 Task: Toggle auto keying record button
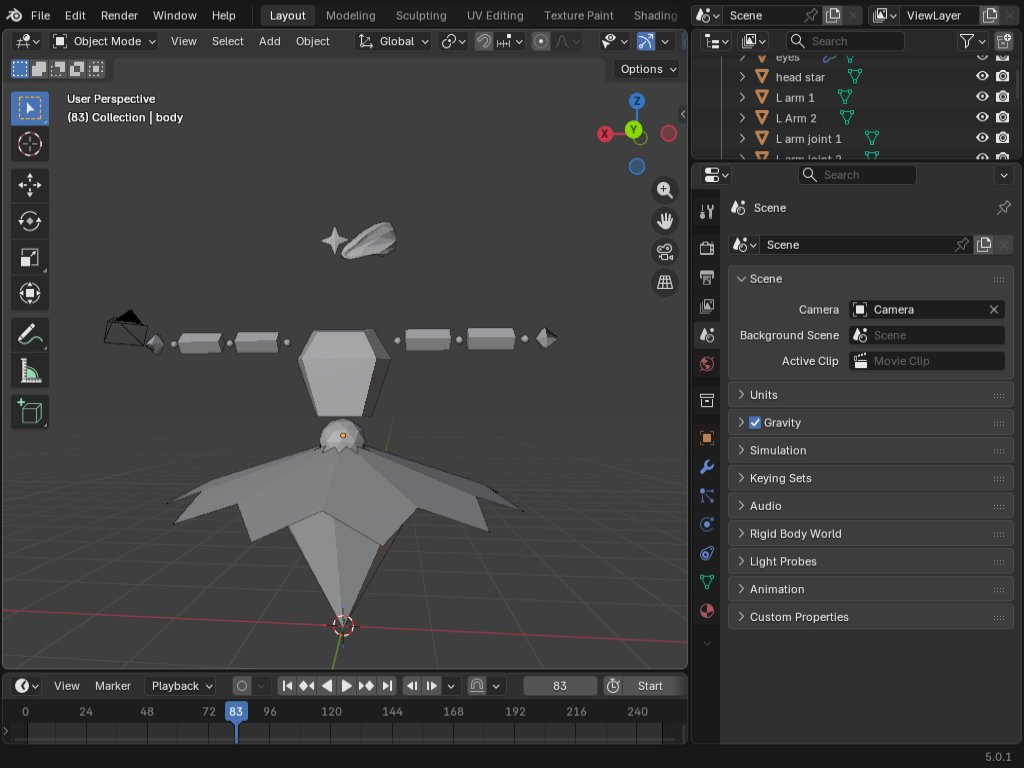click(242, 686)
